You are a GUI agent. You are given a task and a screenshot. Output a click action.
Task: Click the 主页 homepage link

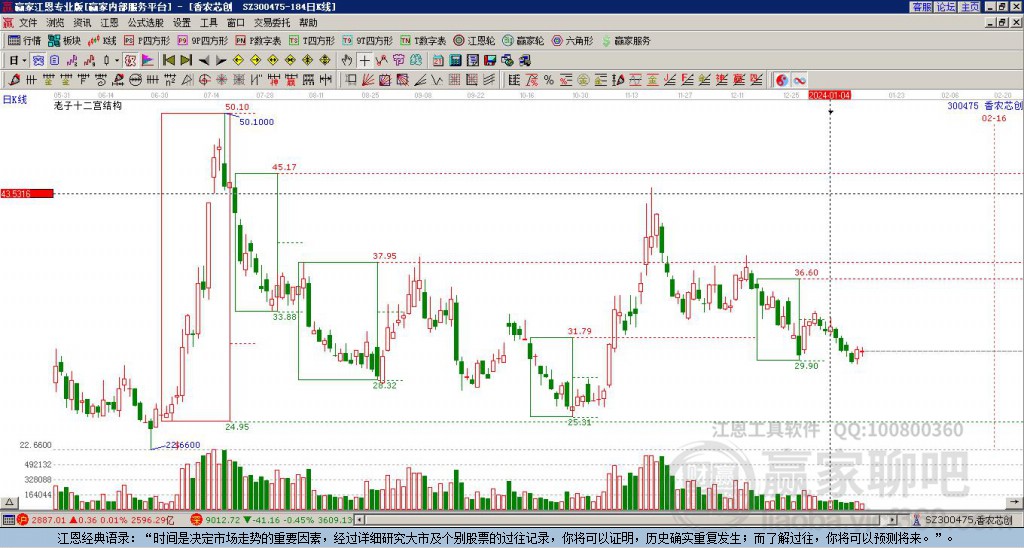pyautogui.click(x=970, y=7)
